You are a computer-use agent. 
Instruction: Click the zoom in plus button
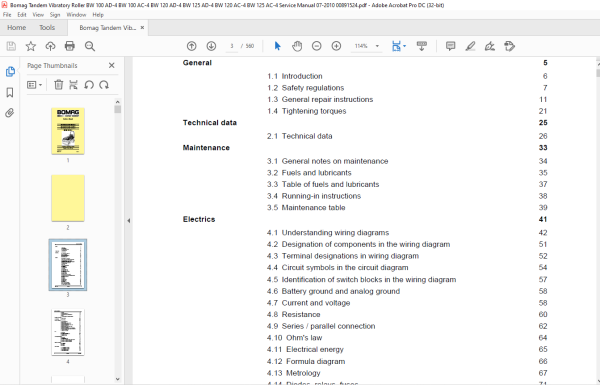[336, 46]
